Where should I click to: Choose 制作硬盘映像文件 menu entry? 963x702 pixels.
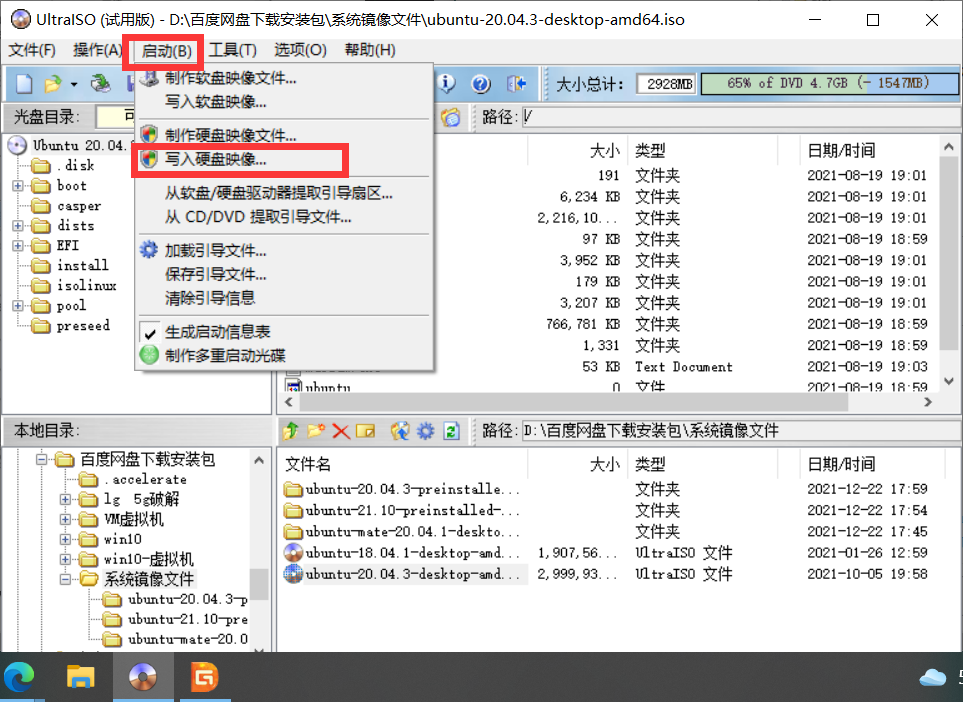284,135
